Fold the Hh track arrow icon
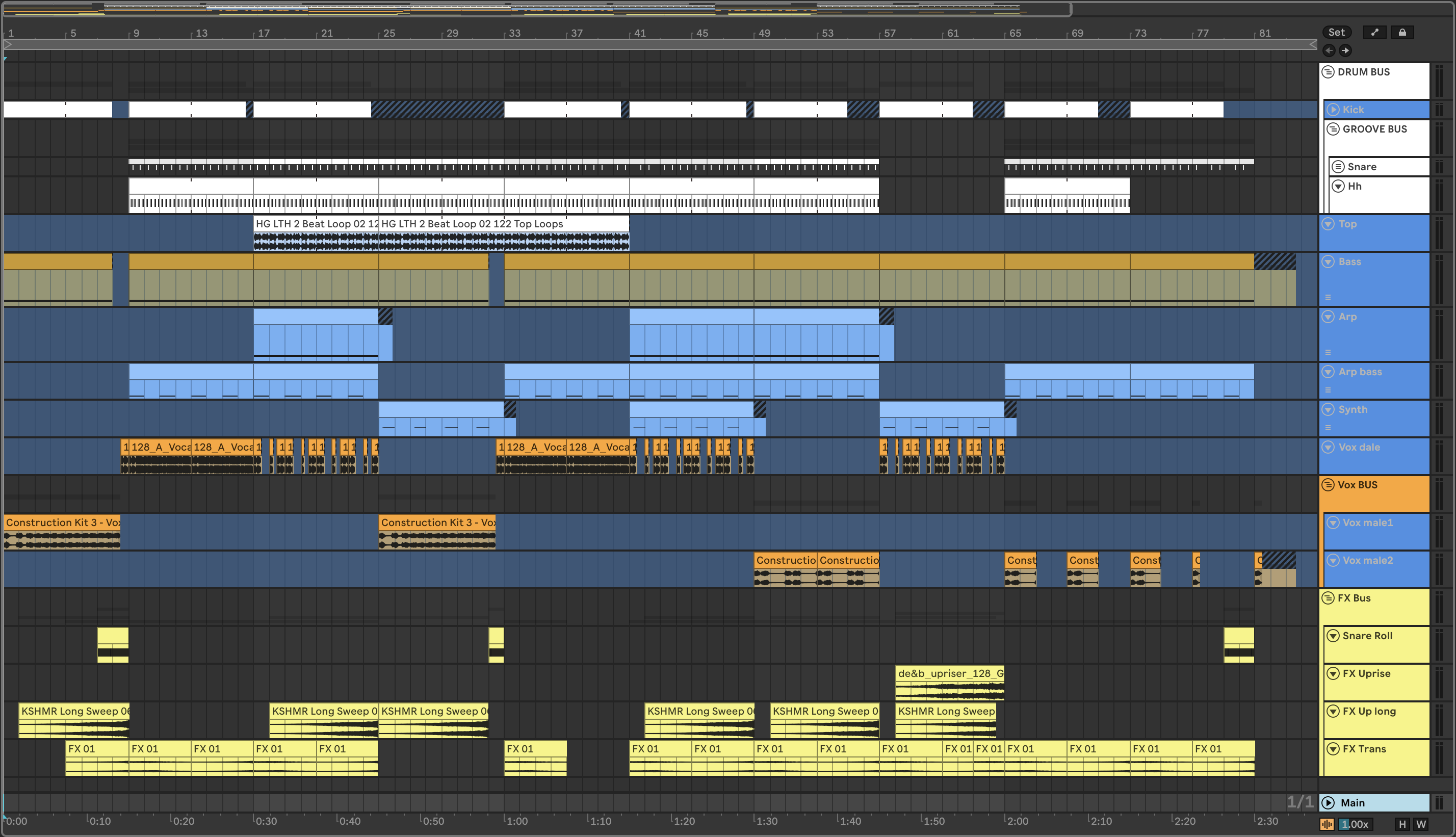Image resolution: width=1456 pixels, height=837 pixels. tap(1338, 186)
